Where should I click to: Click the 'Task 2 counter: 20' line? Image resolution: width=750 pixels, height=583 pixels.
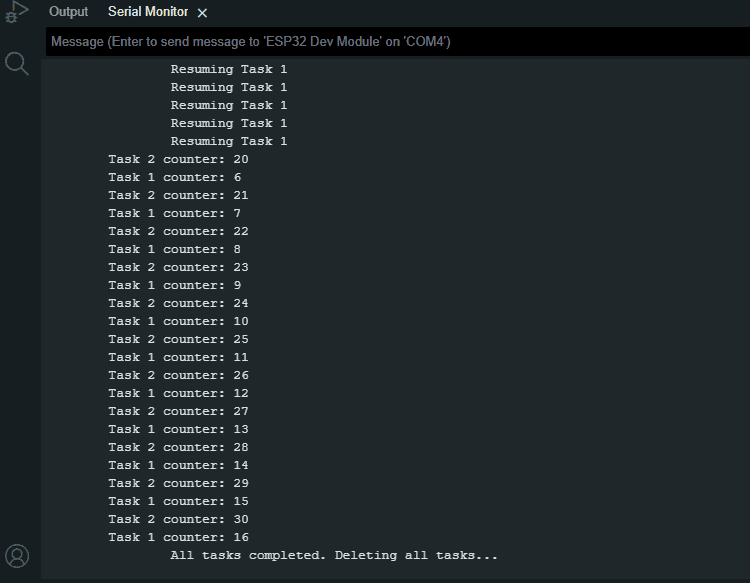(x=178, y=159)
